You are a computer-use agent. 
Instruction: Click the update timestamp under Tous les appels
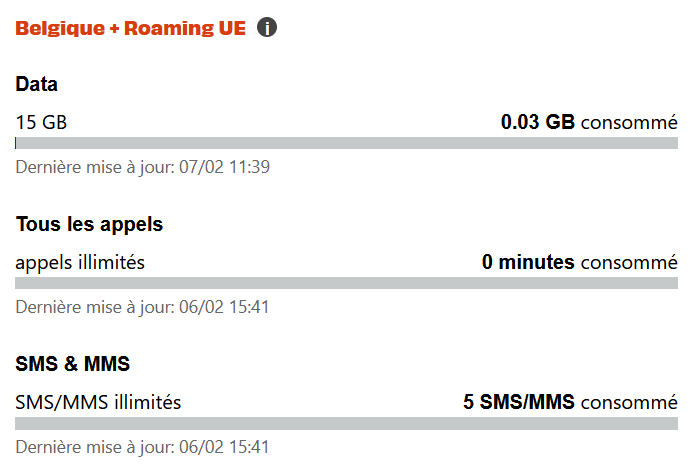click(142, 306)
